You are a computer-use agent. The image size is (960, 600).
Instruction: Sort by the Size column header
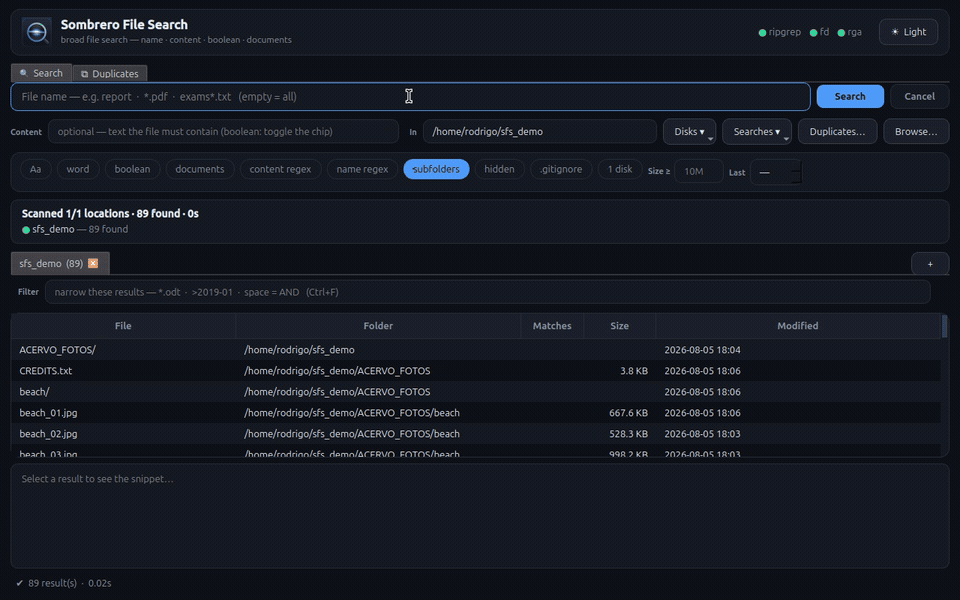620,326
